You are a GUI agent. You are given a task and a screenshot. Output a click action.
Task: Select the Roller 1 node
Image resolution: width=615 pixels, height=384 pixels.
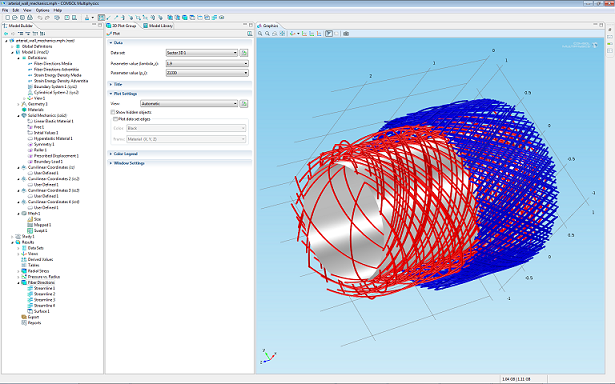[40, 150]
